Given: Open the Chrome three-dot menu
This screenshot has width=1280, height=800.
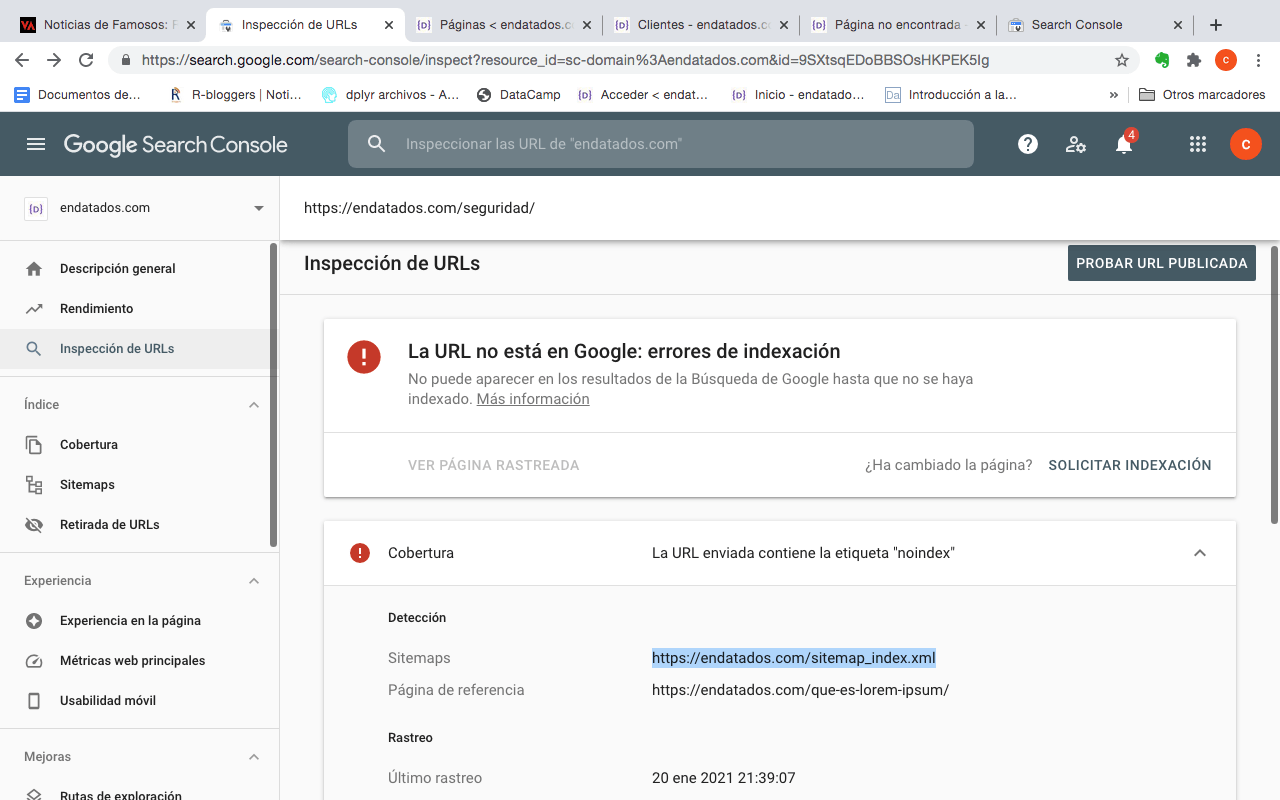Looking at the screenshot, I should coord(1258,60).
